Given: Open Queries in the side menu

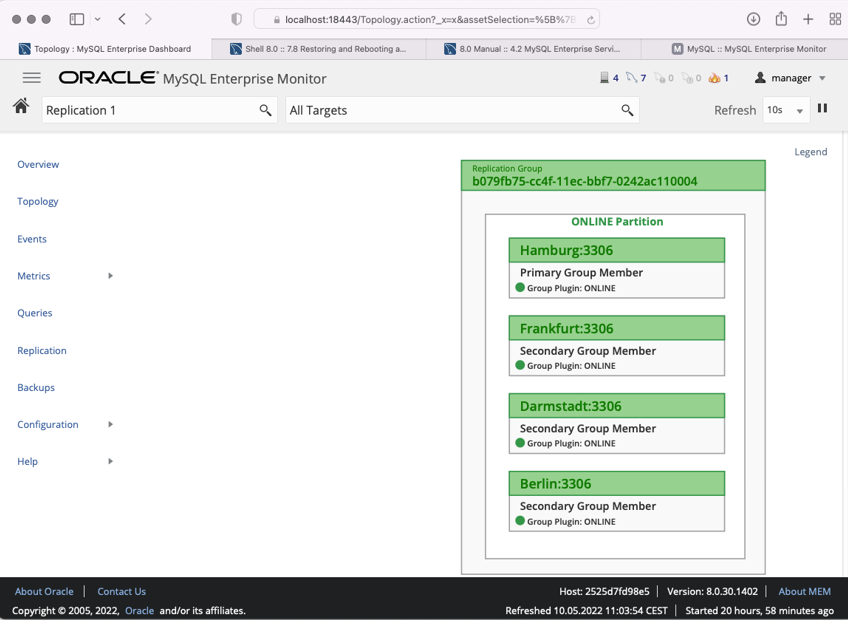Looking at the screenshot, I should [35, 313].
